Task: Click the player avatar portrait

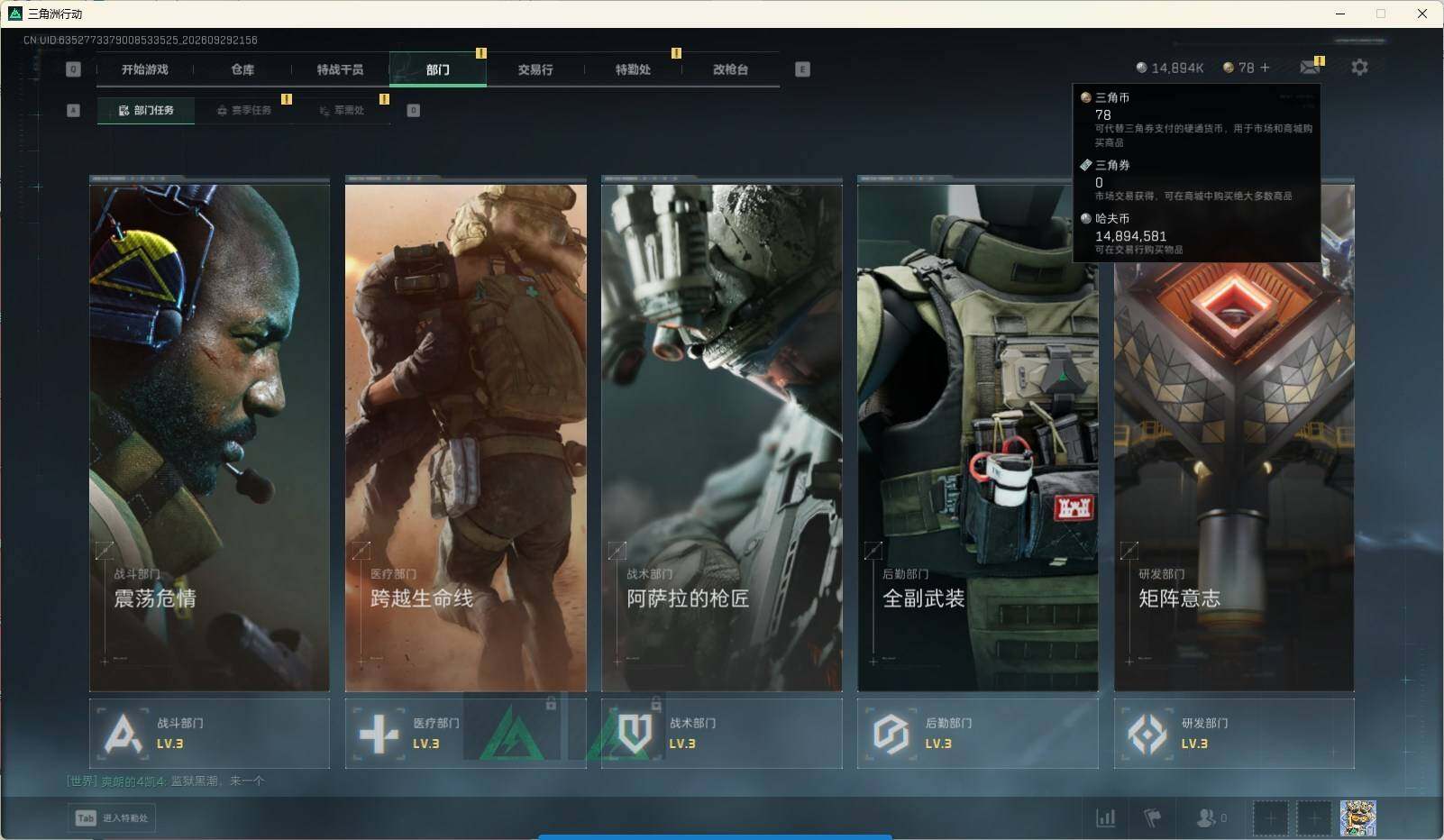Action: pyautogui.click(x=1357, y=817)
